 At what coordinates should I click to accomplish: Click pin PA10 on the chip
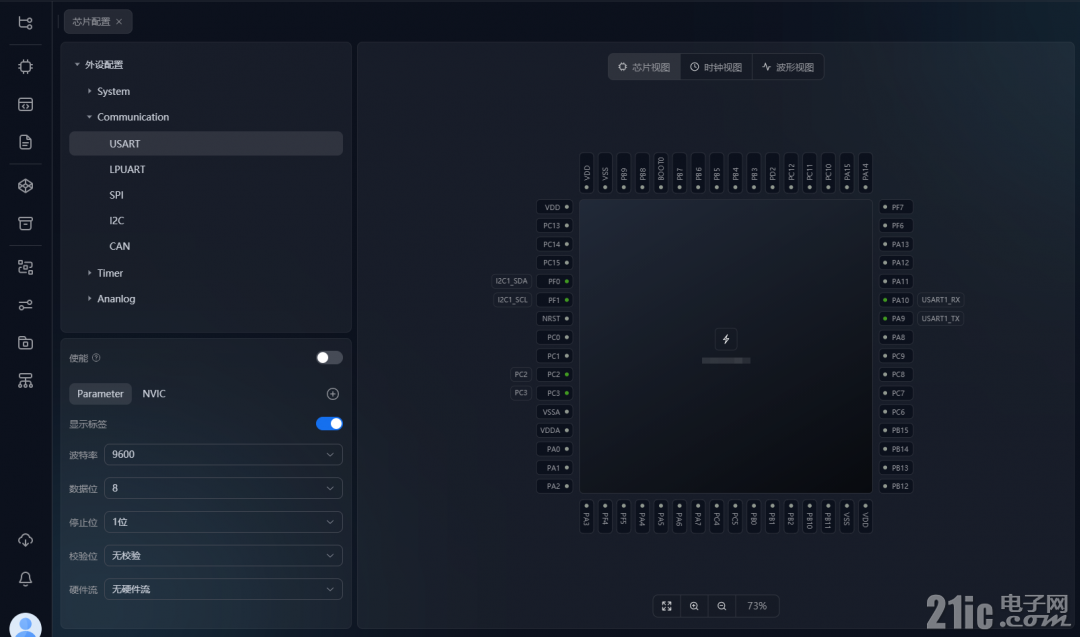[896, 300]
